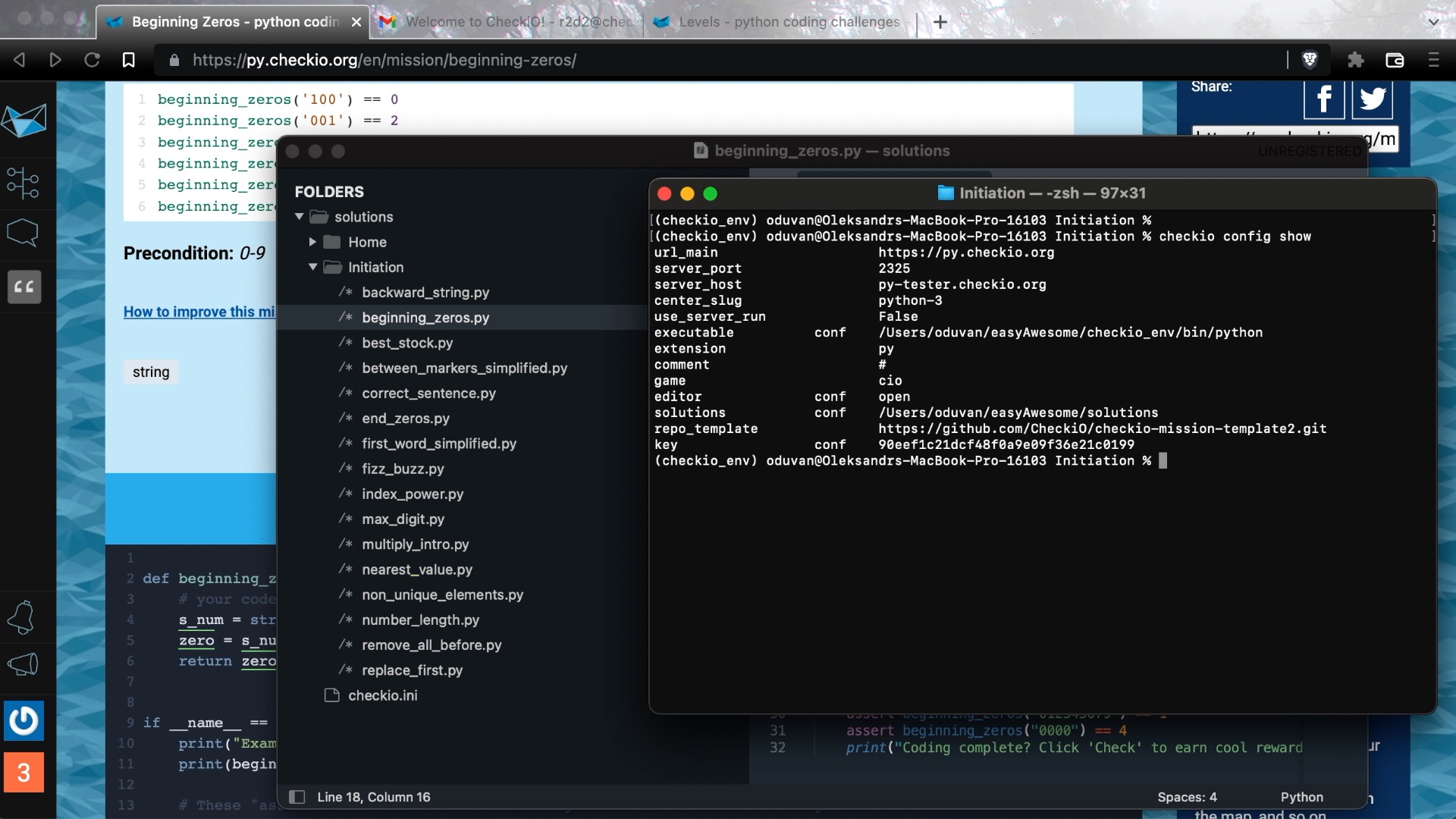Open multiply_intro.py file

point(415,544)
